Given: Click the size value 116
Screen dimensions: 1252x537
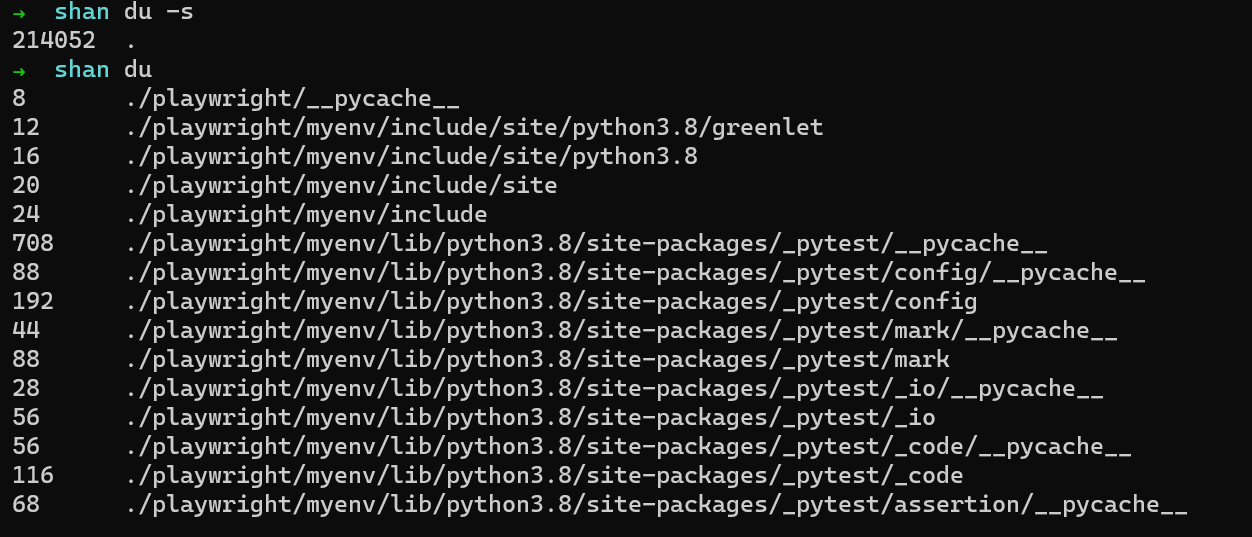Looking at the screenshot, I should point(33,476).
